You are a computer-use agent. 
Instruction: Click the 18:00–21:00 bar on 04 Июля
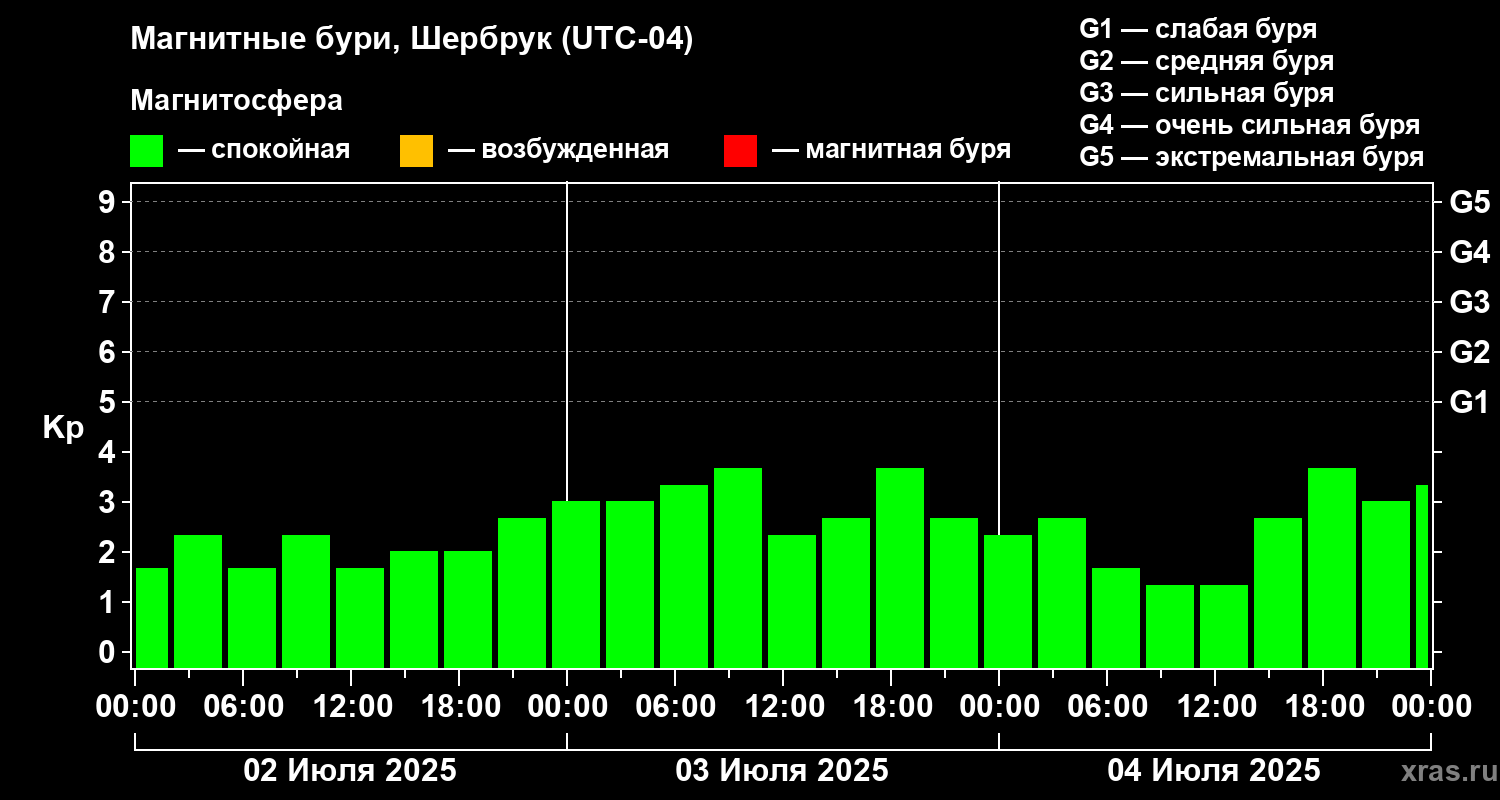(x=1332, y=568)
